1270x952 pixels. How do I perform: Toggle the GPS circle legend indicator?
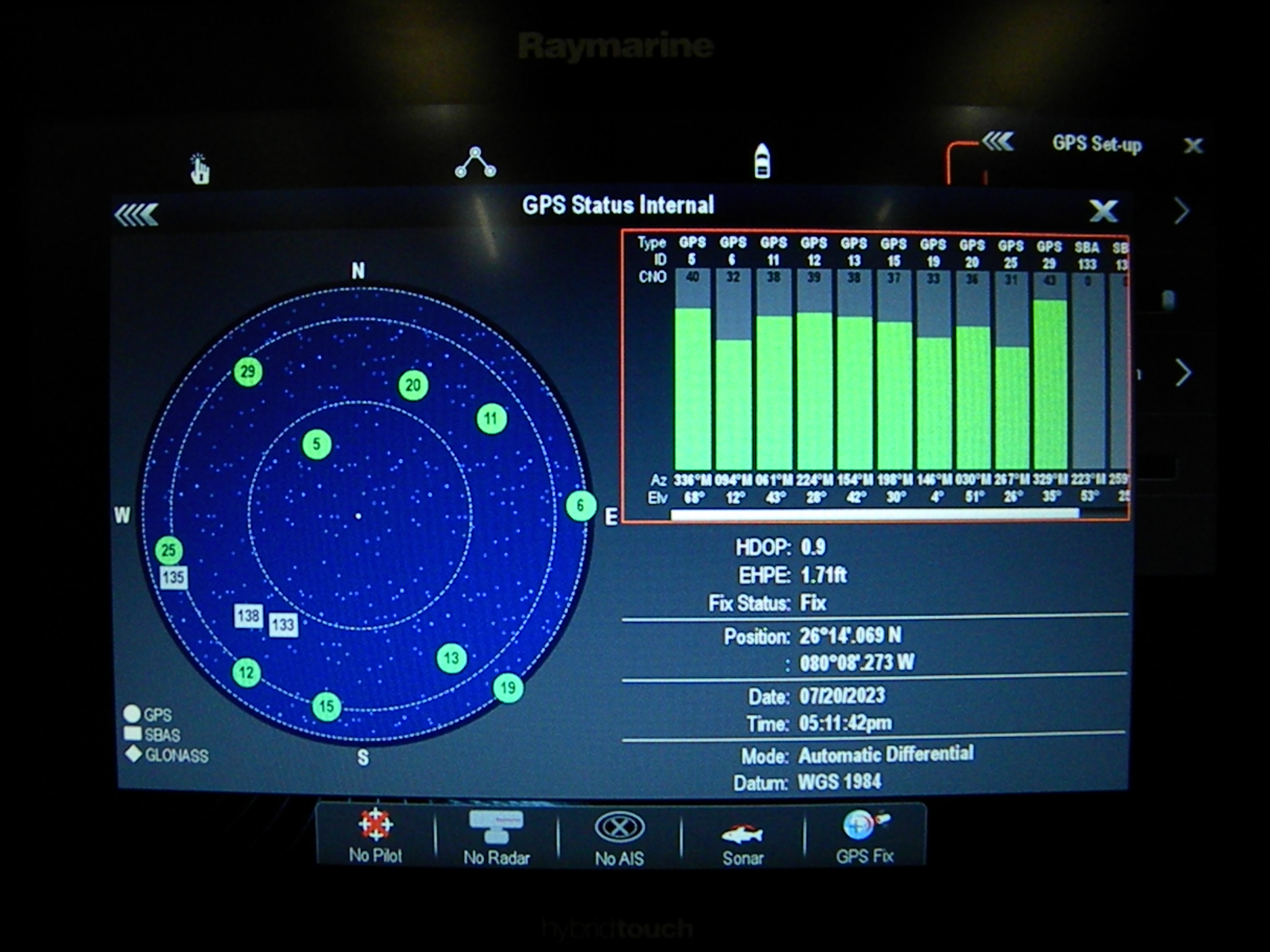tap(131, 714)
